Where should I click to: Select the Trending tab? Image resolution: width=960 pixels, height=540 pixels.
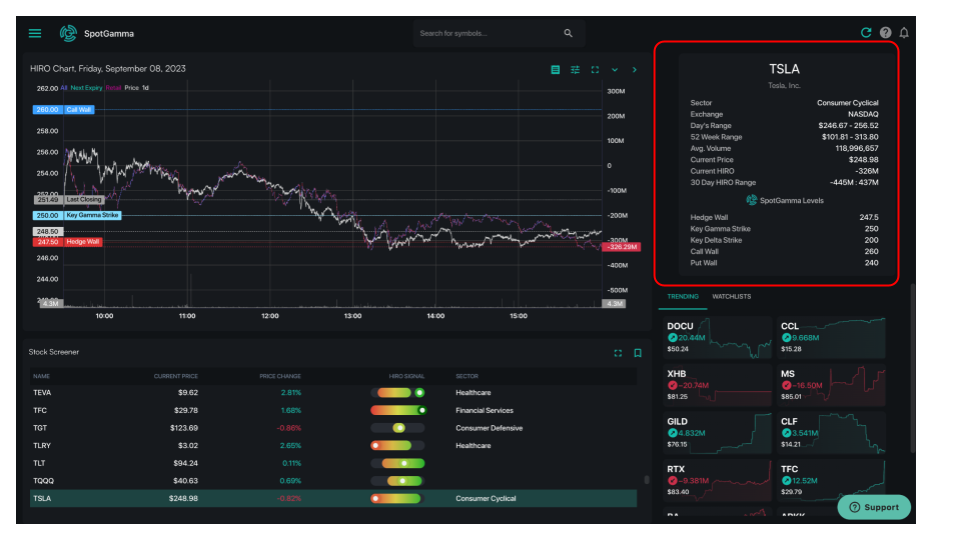683,296
